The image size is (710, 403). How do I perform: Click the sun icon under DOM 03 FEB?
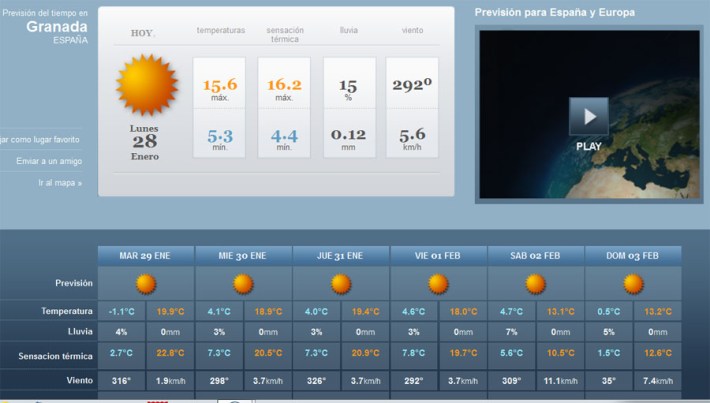pos(633,284)
